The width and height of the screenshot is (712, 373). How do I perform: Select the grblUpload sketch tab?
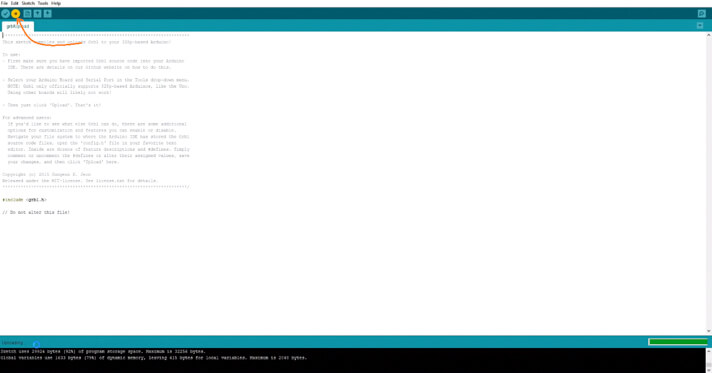tap(18, 26)
